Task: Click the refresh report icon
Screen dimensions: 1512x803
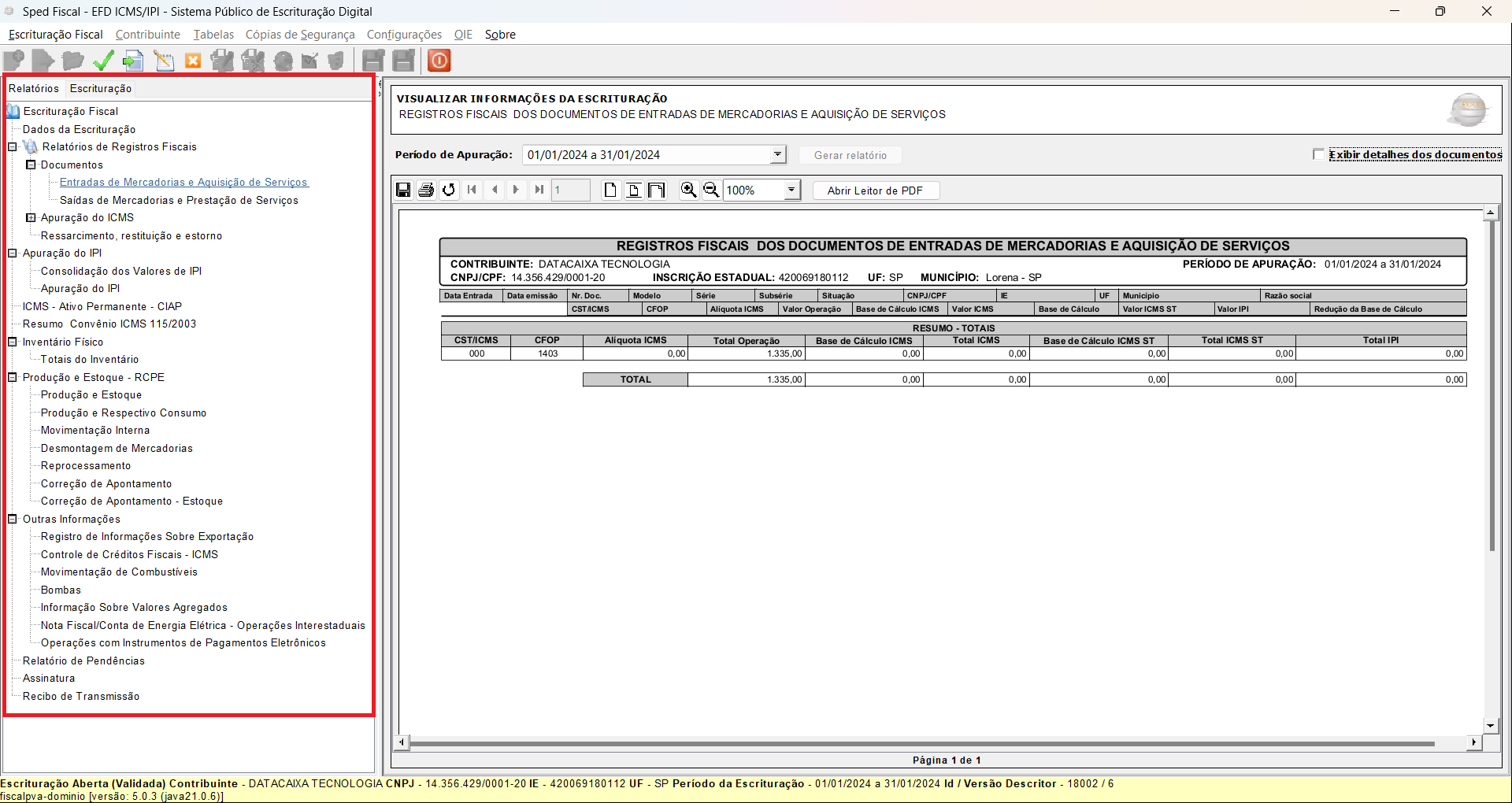Action: 449,190
